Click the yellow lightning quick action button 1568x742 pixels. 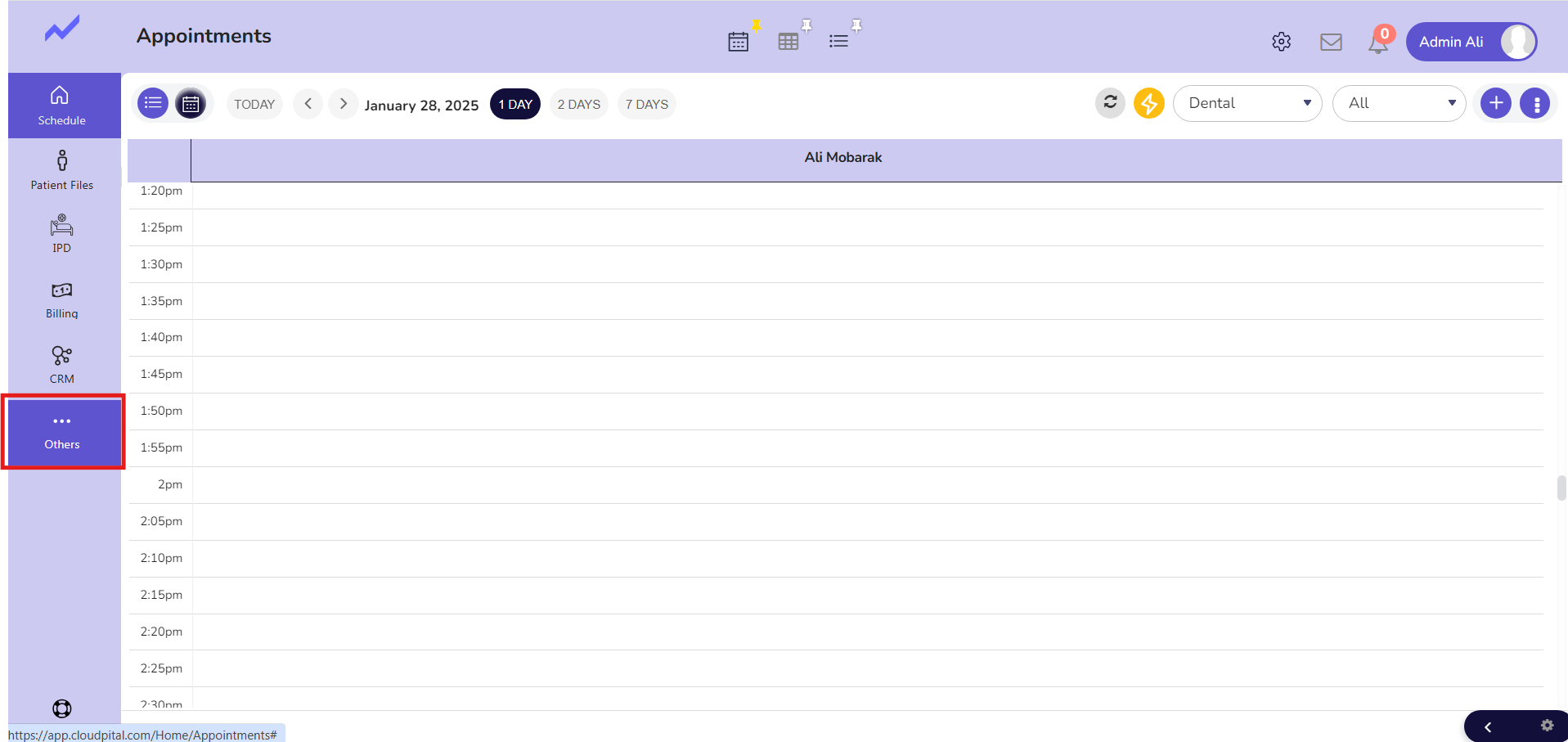point(1148,103)
